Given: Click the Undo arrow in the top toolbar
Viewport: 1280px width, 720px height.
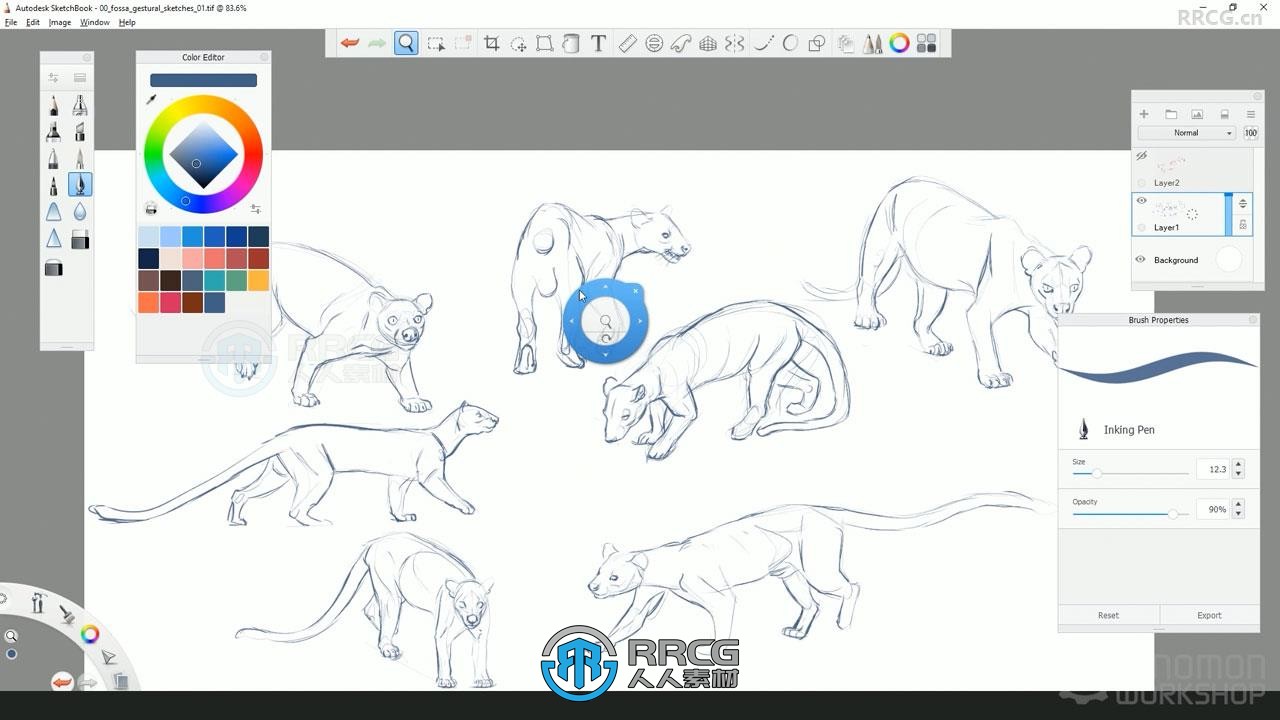Looking at the screenshot, I should (x=350, y=43).
